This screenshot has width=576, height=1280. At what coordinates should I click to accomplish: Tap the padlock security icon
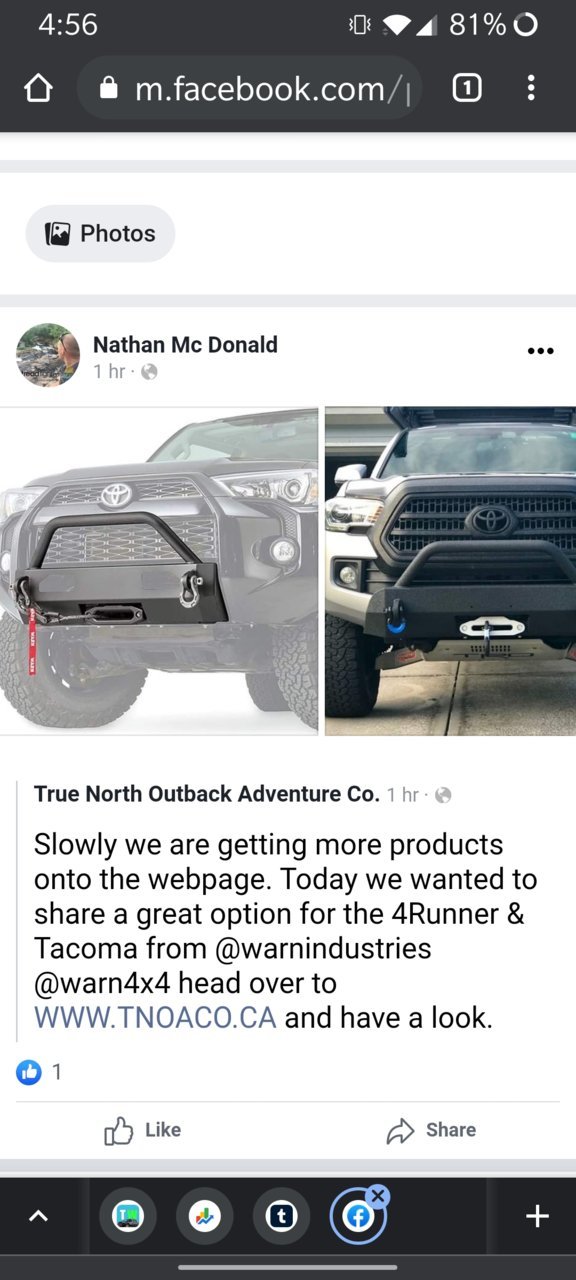tap(109, 89)
